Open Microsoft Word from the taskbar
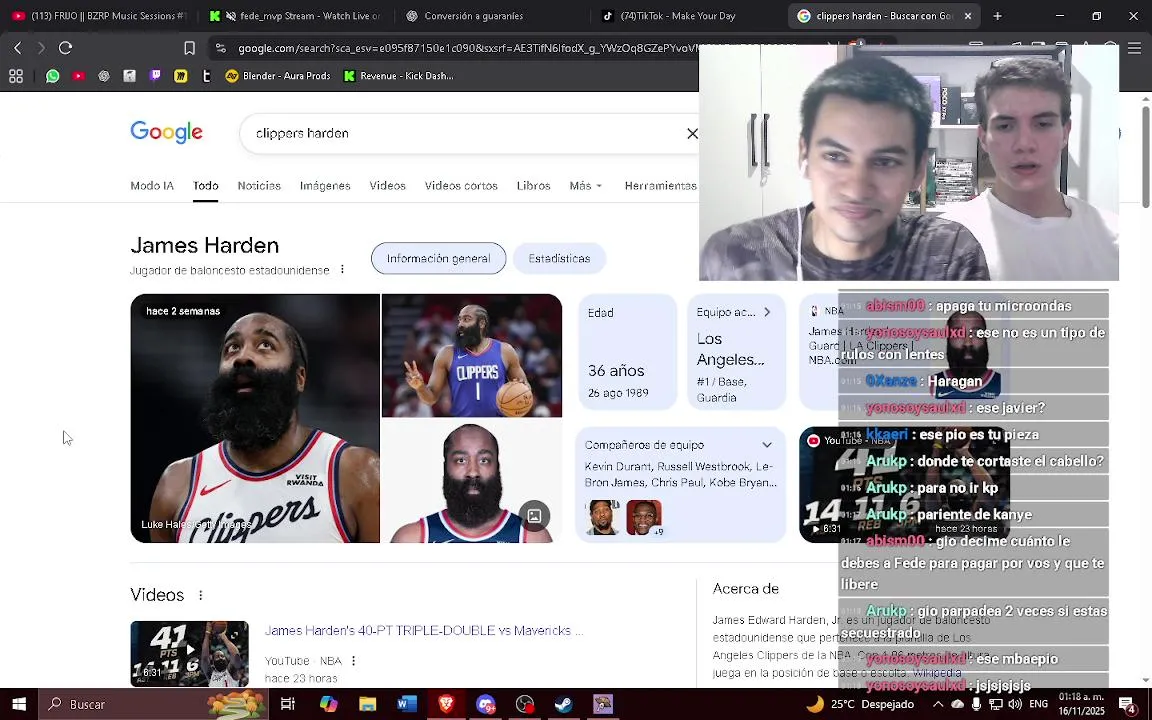Viewport: 1152px width, 720px height. [406, 704]
